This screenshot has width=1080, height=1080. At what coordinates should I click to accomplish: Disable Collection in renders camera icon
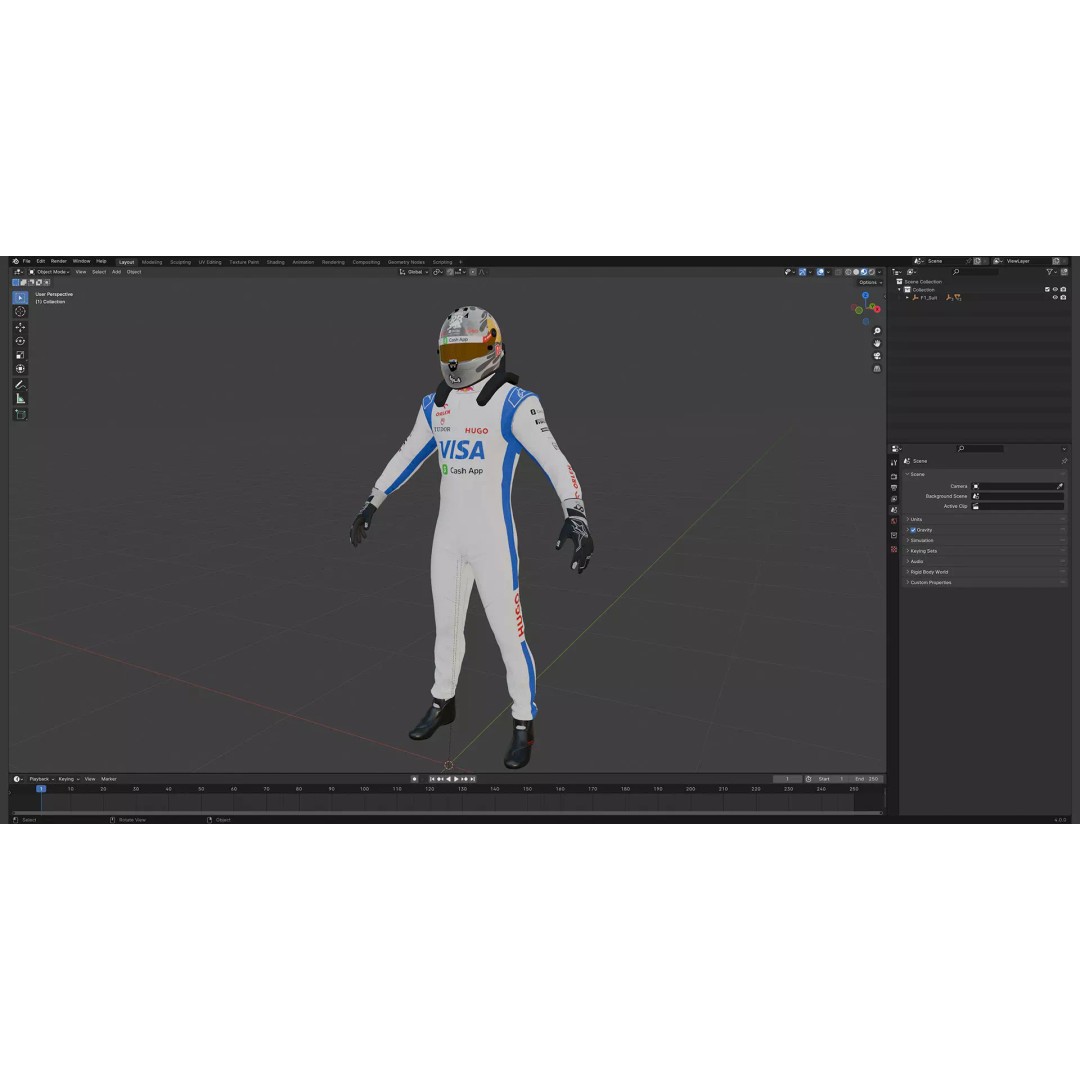point(1063,290)
